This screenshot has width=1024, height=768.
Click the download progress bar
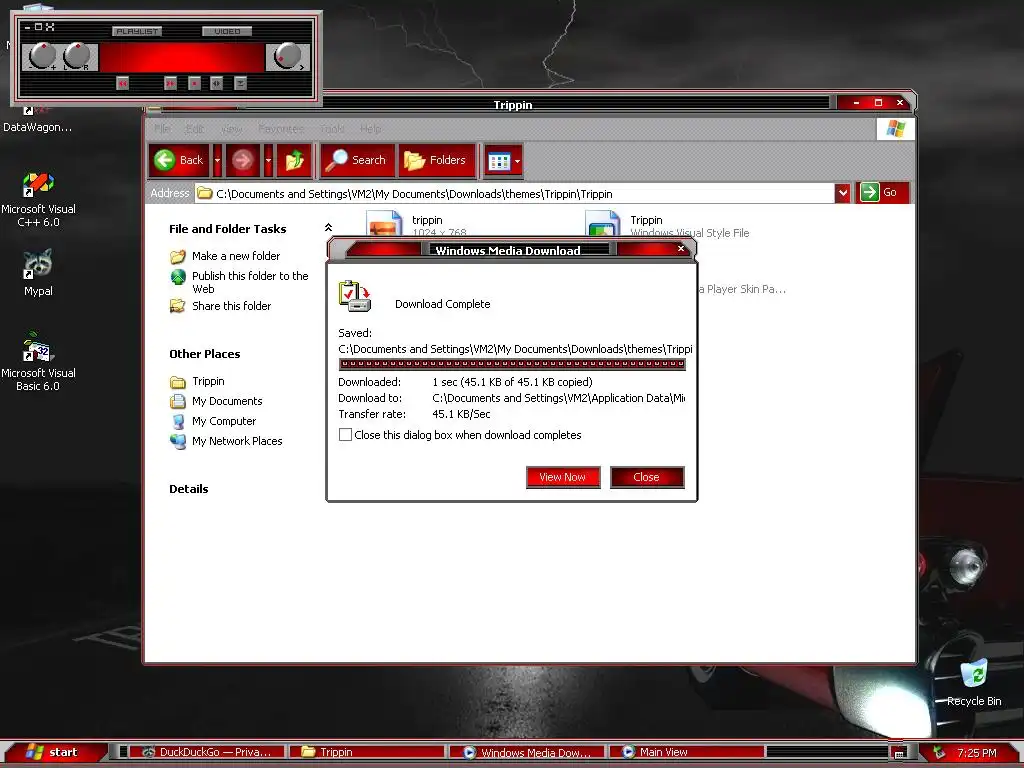pyautogui.click(x=512, y=364)
